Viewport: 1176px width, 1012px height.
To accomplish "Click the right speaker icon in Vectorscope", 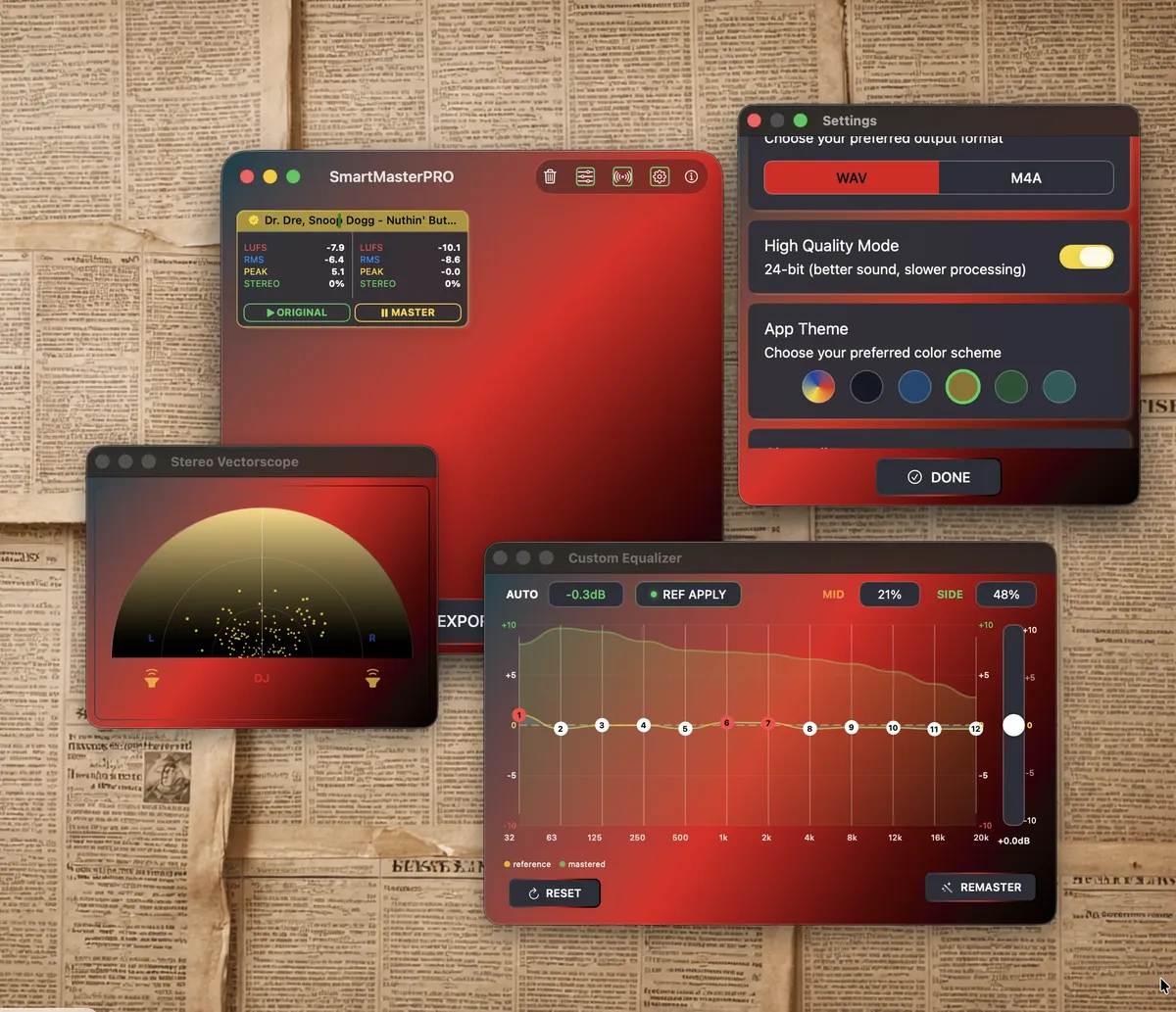I will coord(372,677).
